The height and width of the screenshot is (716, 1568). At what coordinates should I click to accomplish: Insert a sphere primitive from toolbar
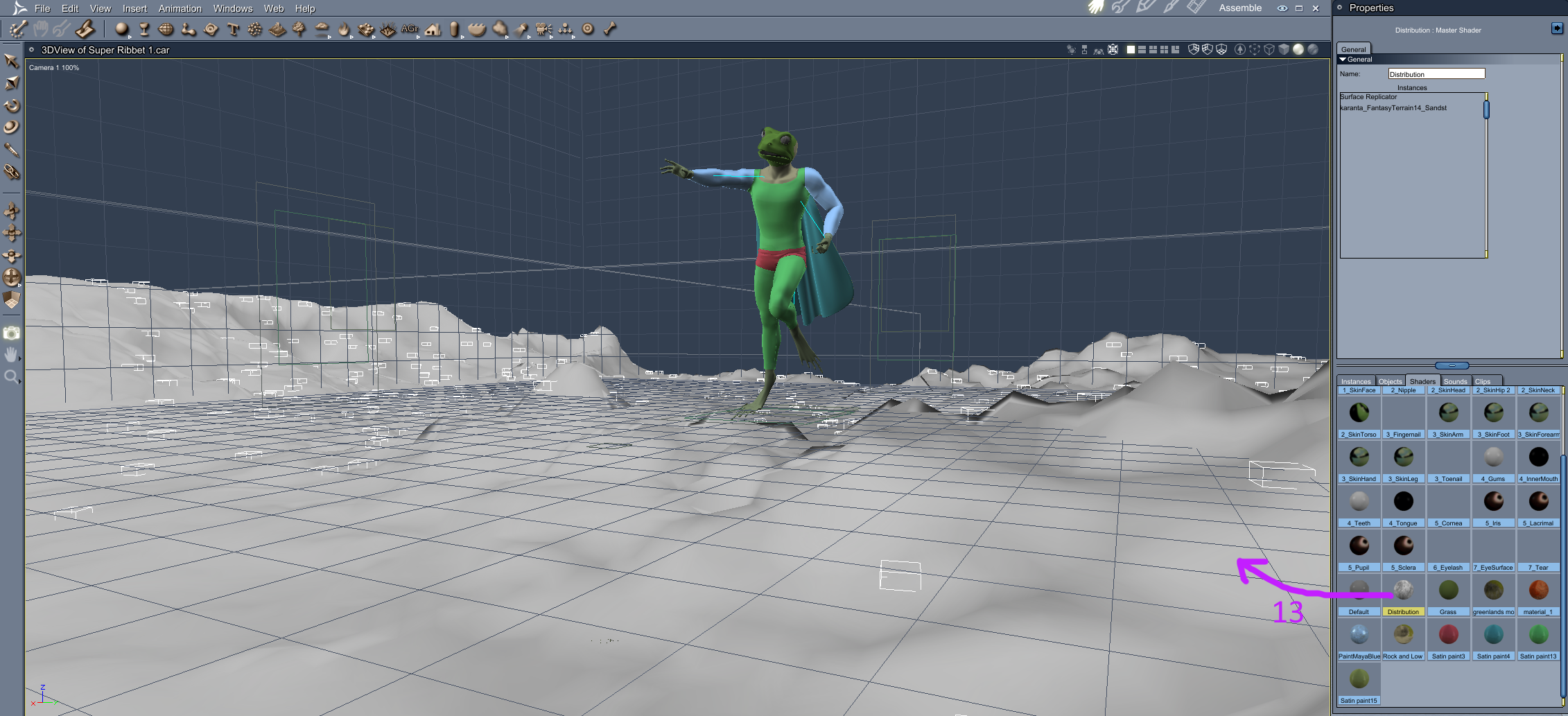click(122, 29)
